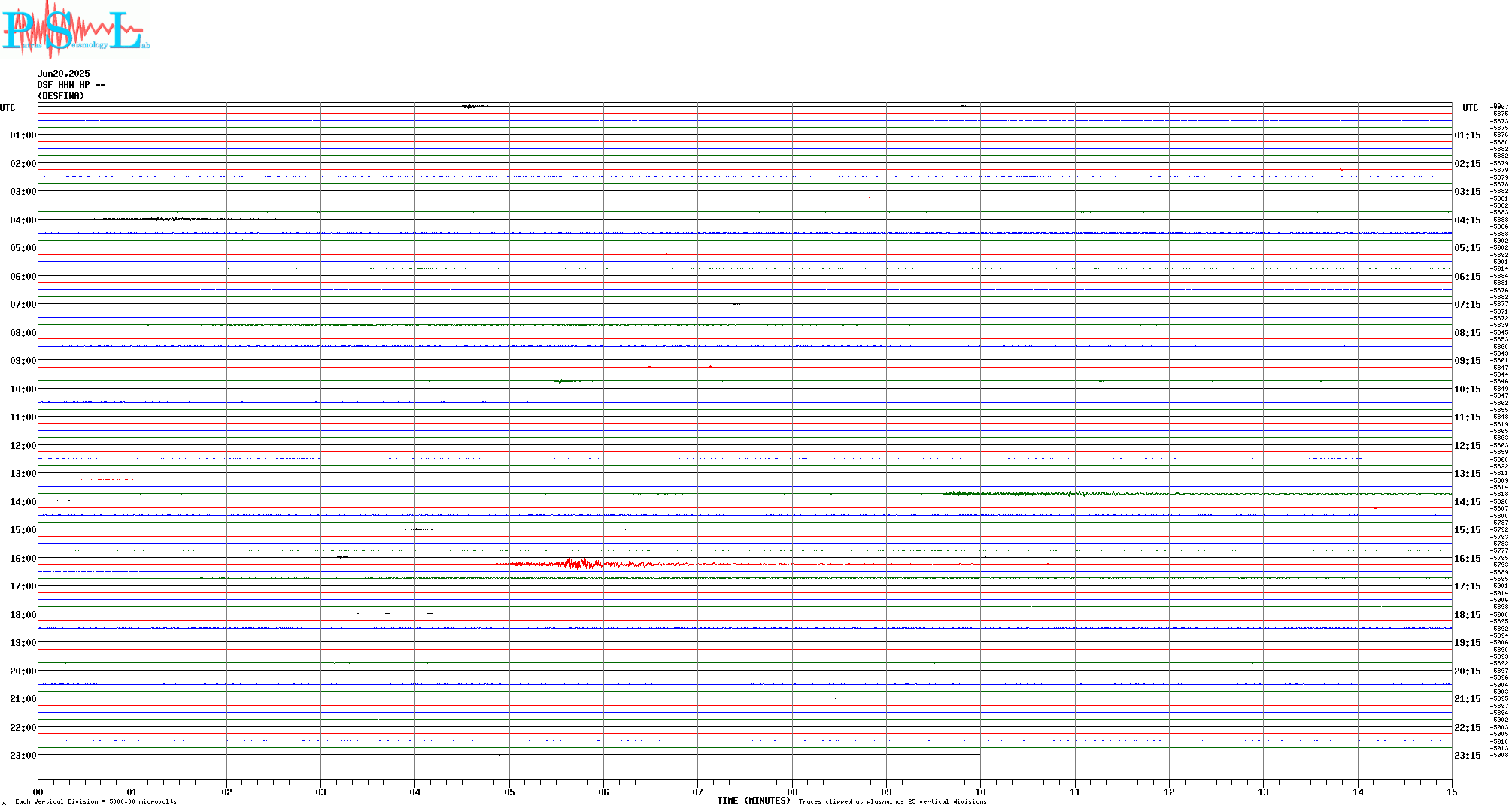
Task: Click the 01:15 time label
Action: pyautogui.click(x=1468, y=135)
